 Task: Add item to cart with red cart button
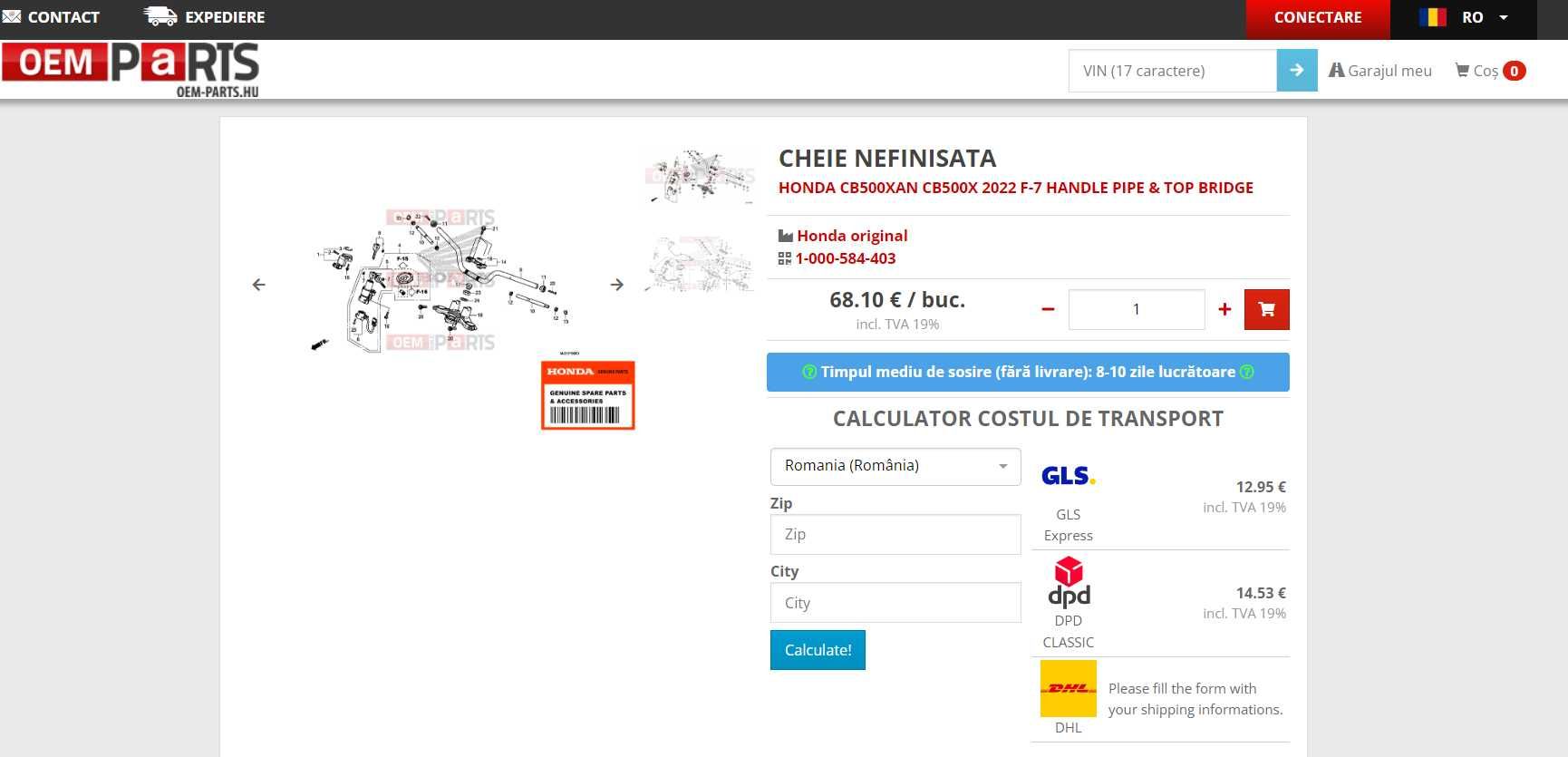click(x=1267, y=310)
